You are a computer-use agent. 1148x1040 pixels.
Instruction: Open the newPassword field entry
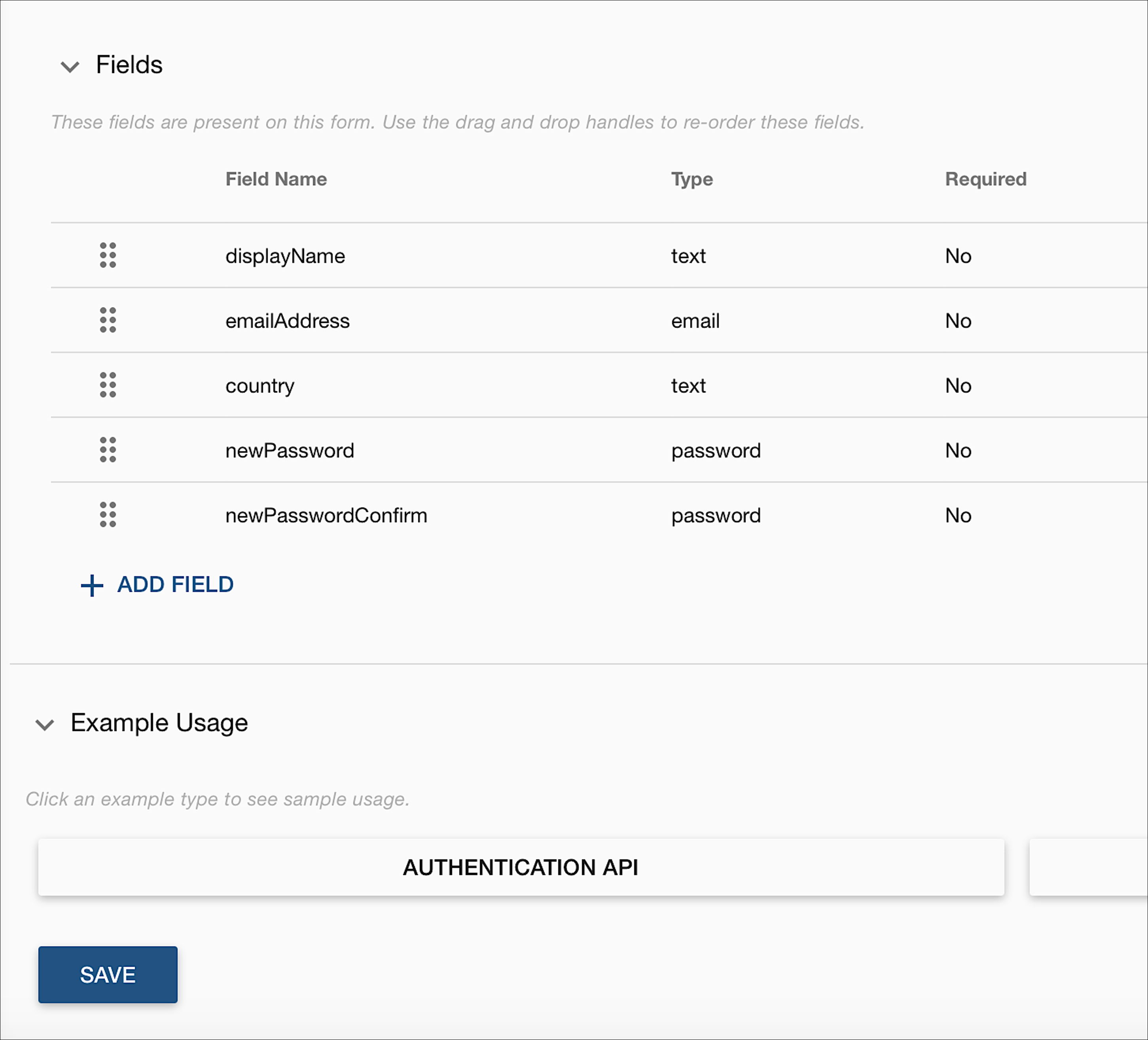(x=289, y=450)
